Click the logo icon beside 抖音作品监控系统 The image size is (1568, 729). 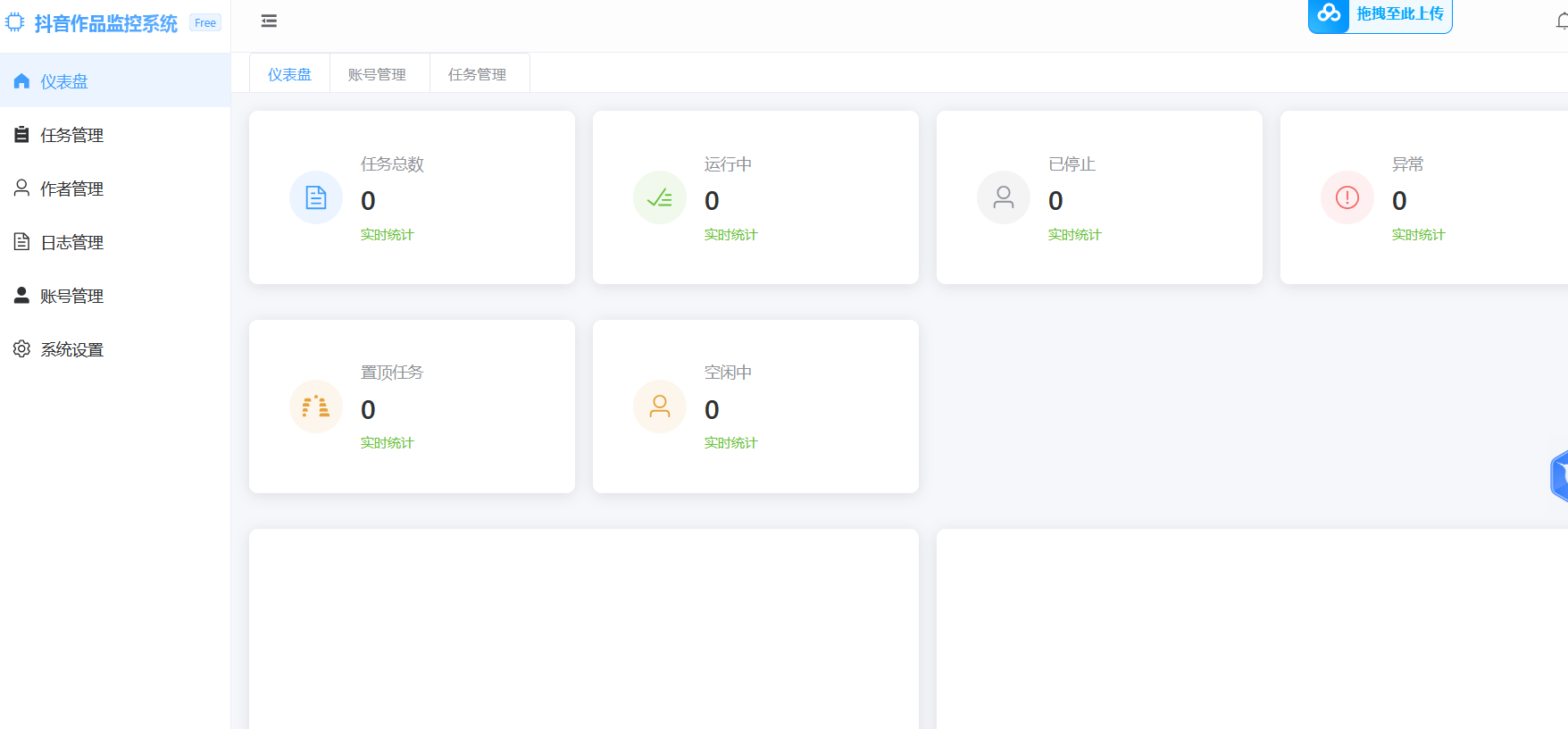tap(15, 22)
